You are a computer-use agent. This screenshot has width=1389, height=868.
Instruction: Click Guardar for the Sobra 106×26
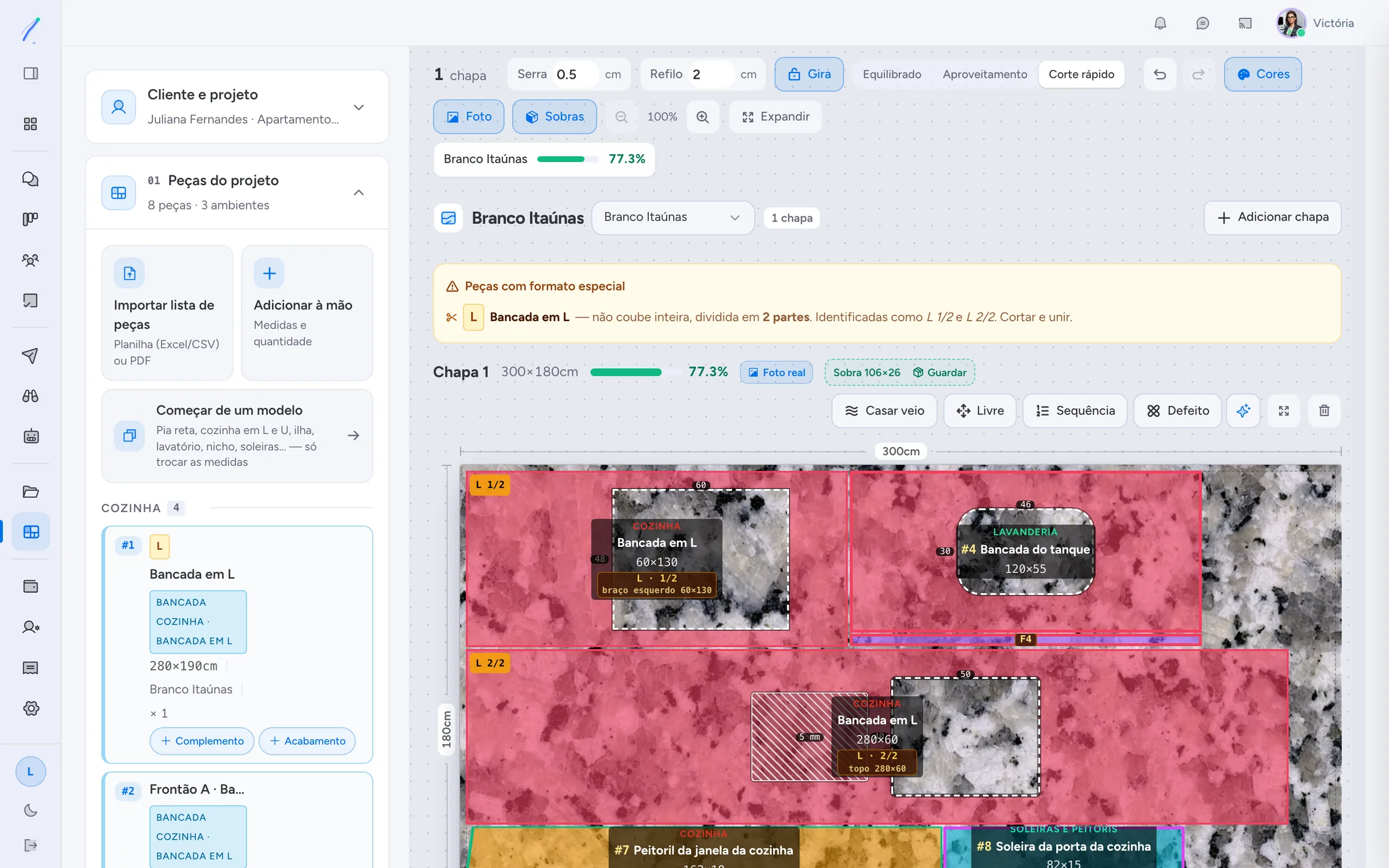pos(940,372)
